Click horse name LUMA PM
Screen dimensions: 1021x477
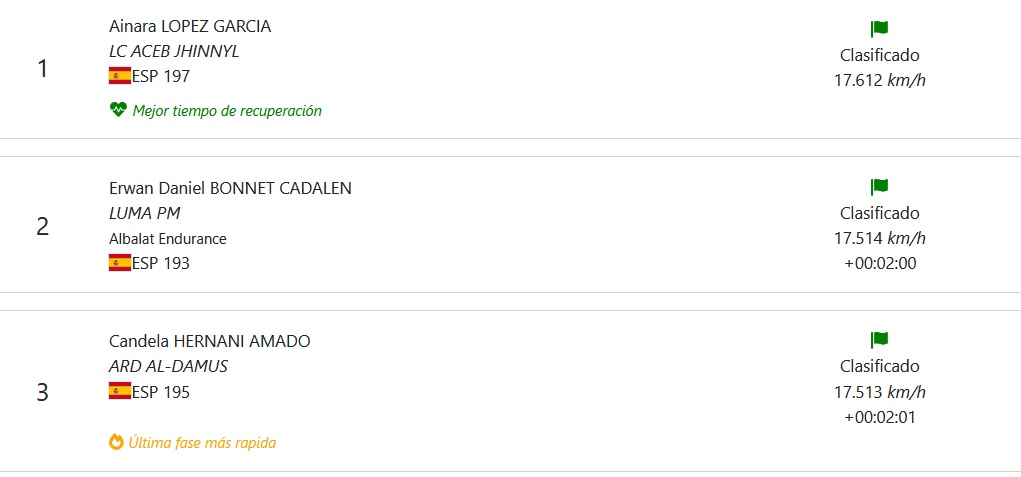144,213
